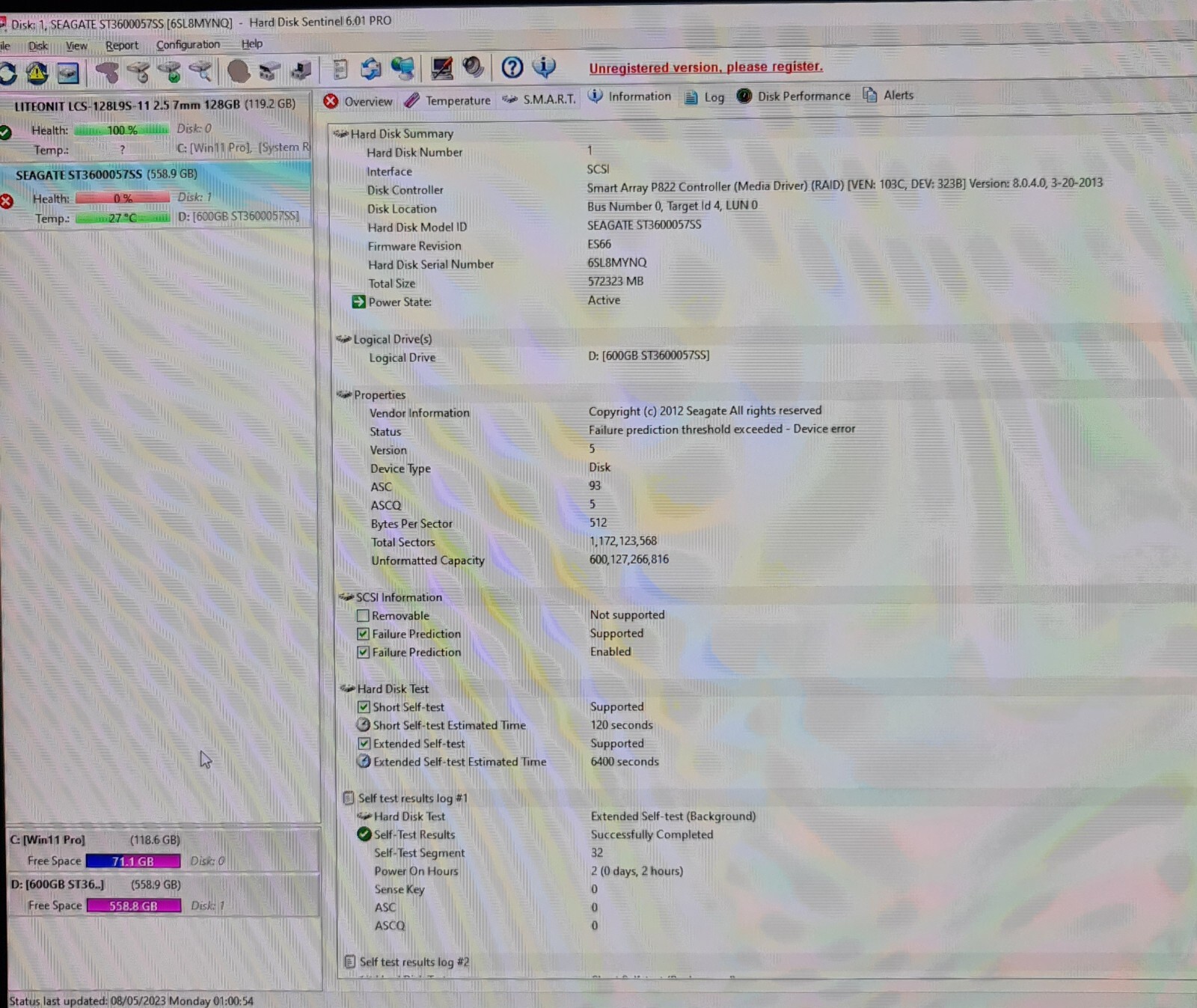This screenshot has width=1197, height=1008.
Task: Collapse the SCSI Information section
Action: click(x=346, y=596)
